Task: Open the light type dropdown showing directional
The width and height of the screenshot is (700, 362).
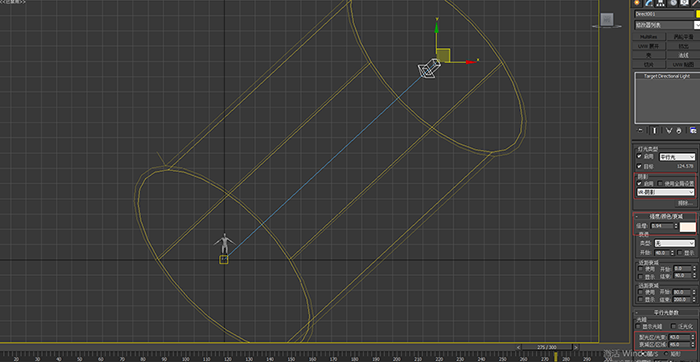Action: 677,157
